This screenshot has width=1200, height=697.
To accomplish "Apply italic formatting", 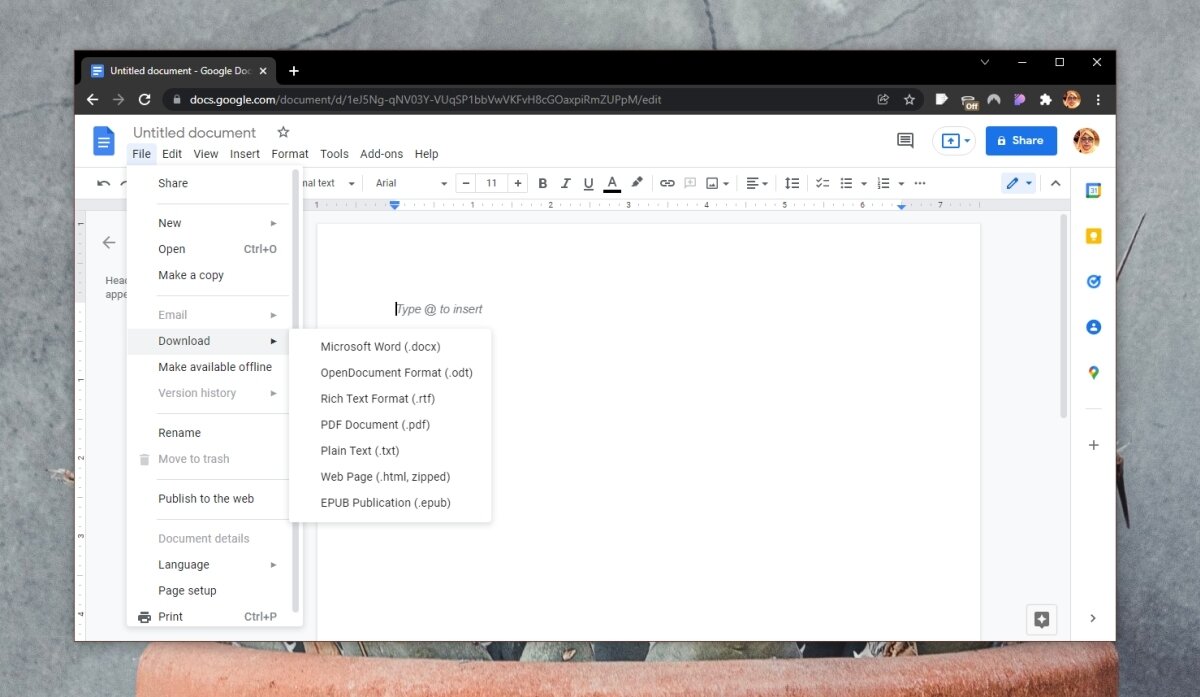I will click(566, 183).
